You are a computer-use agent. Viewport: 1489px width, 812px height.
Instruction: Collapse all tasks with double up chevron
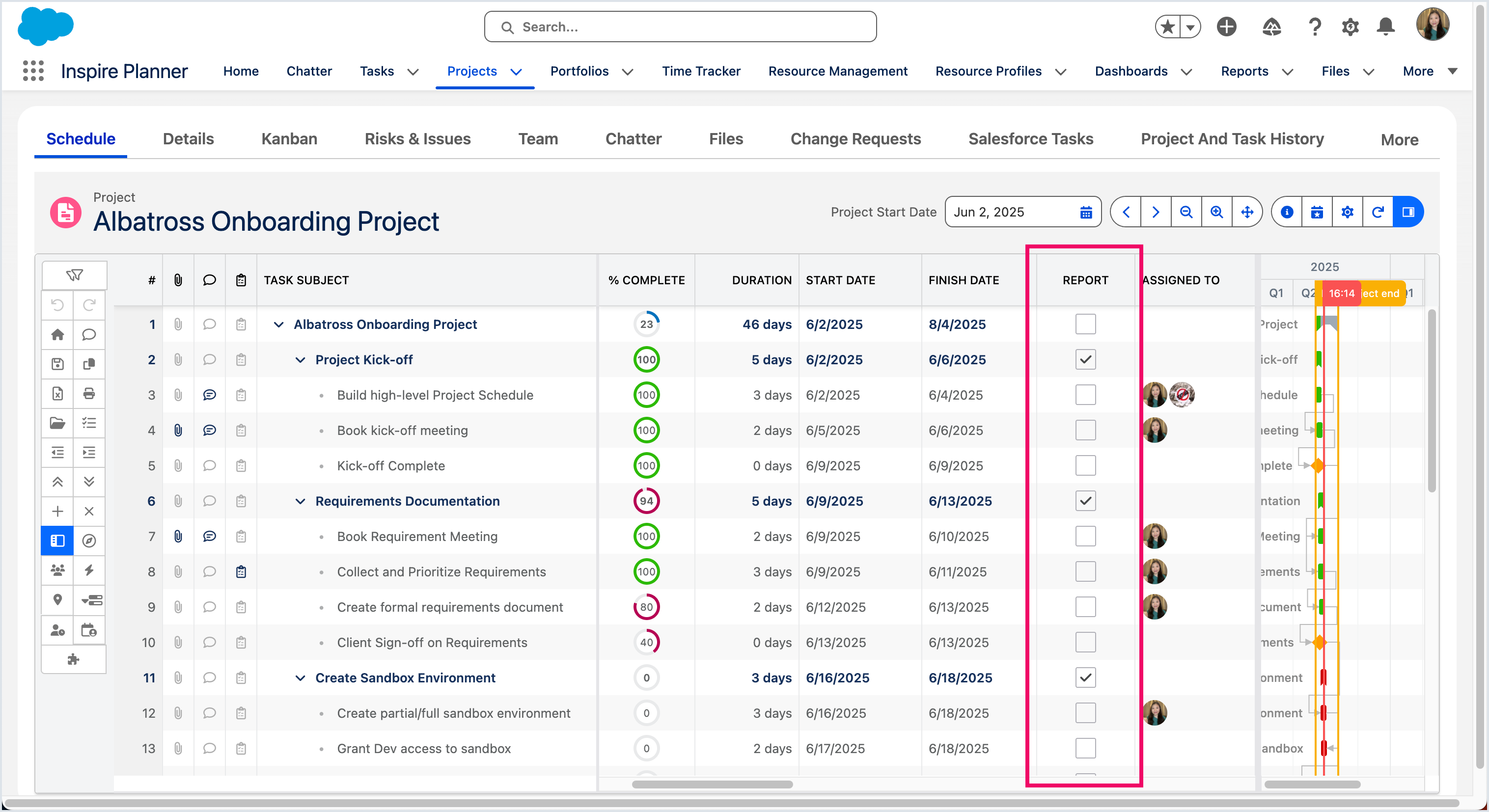(x=58, y=482)
